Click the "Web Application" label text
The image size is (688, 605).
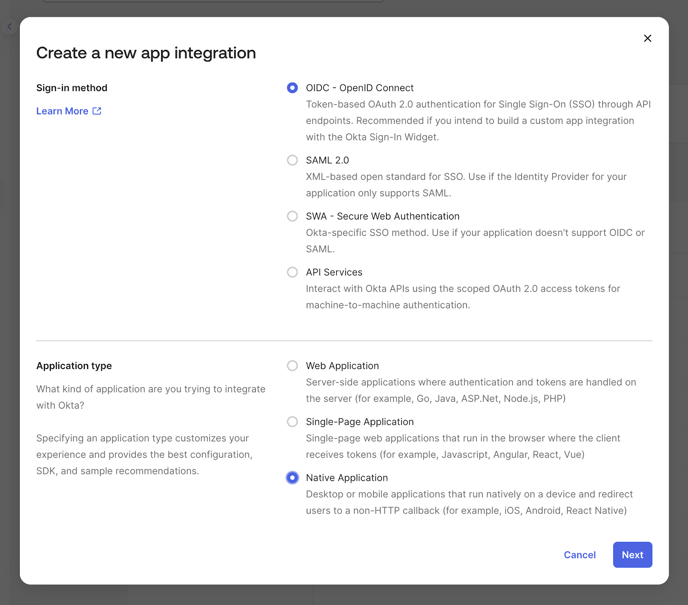click(342, 366)
